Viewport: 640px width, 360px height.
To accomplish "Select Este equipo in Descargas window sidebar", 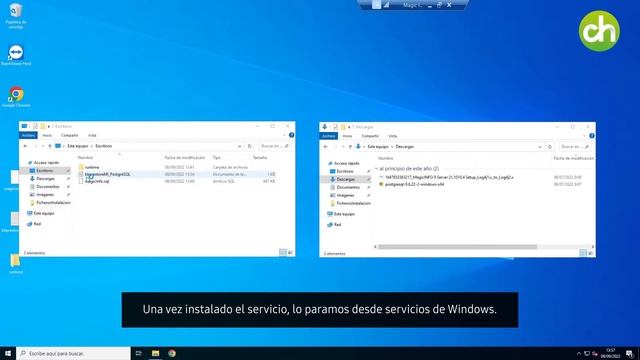I will [344, 214].
